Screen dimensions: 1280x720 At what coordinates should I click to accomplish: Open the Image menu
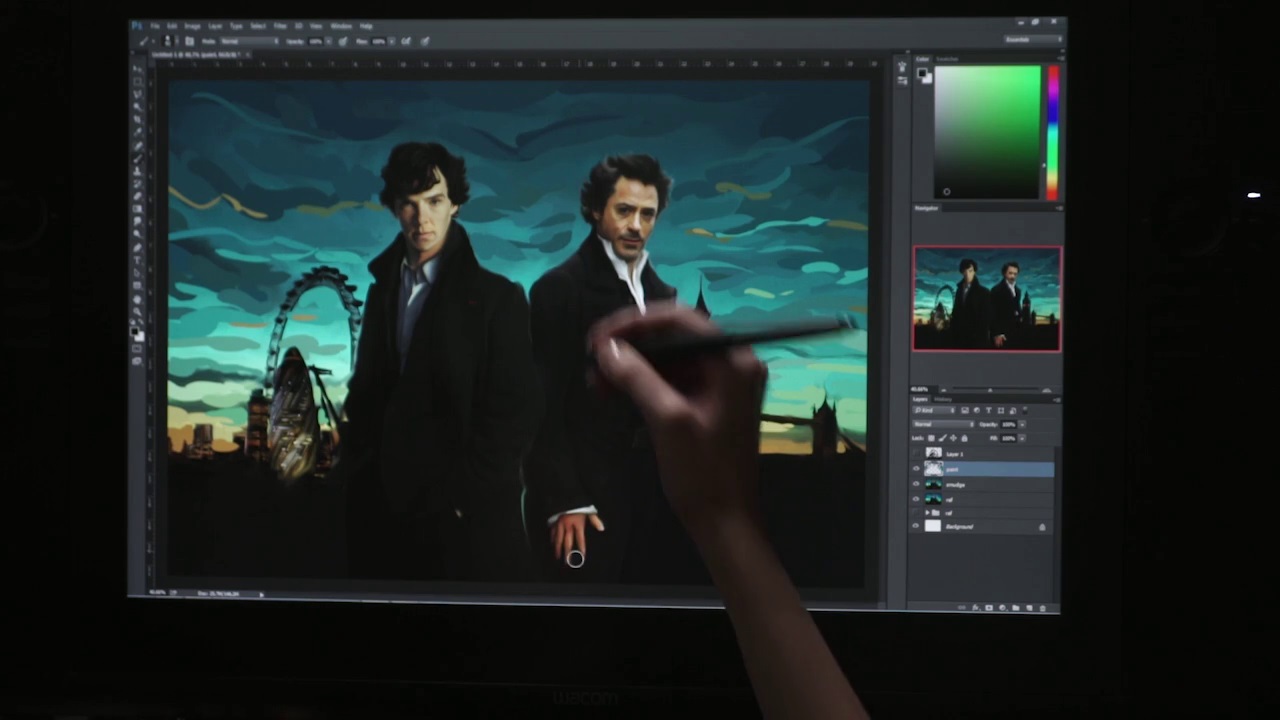[192, 26]
